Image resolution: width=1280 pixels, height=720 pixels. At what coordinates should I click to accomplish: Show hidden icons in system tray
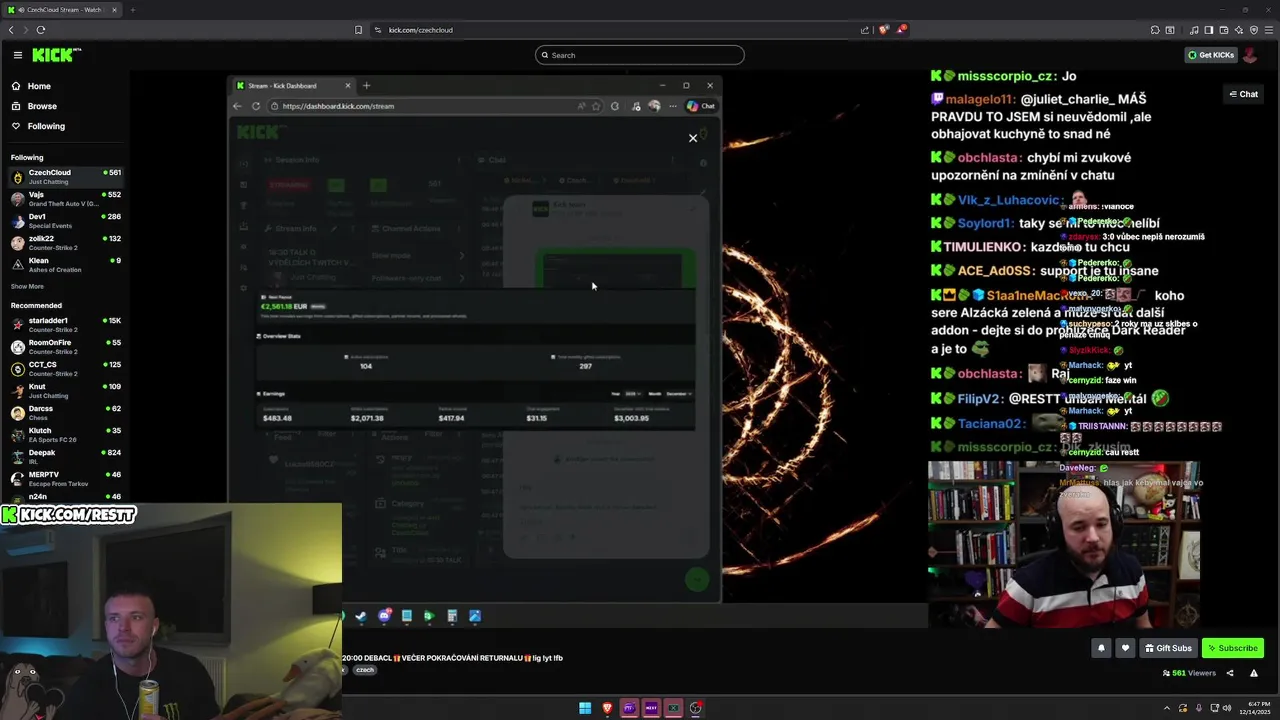pos(1167,708)
